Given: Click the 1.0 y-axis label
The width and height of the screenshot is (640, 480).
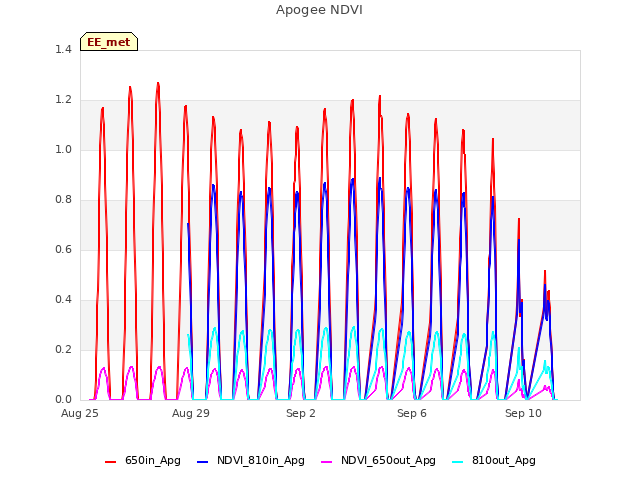Looking at the screenshot, I should (x=63, y=150).
